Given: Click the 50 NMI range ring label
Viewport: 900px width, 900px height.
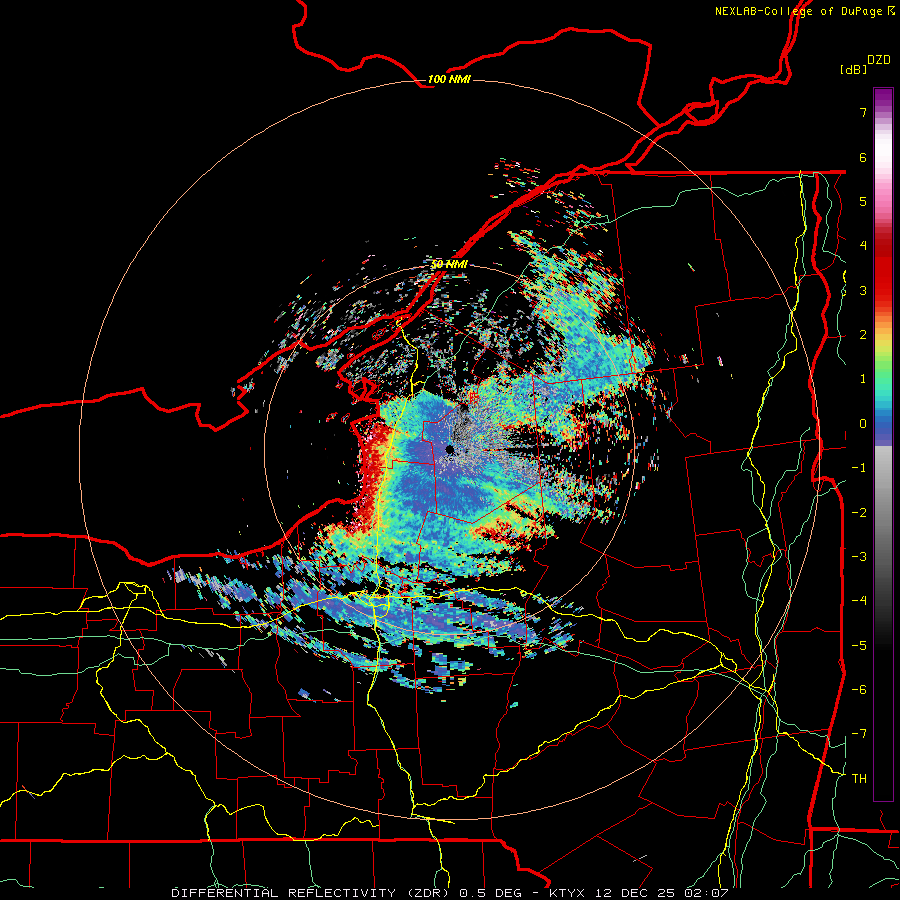Looking at the screenshot, I should pos(449,264).
